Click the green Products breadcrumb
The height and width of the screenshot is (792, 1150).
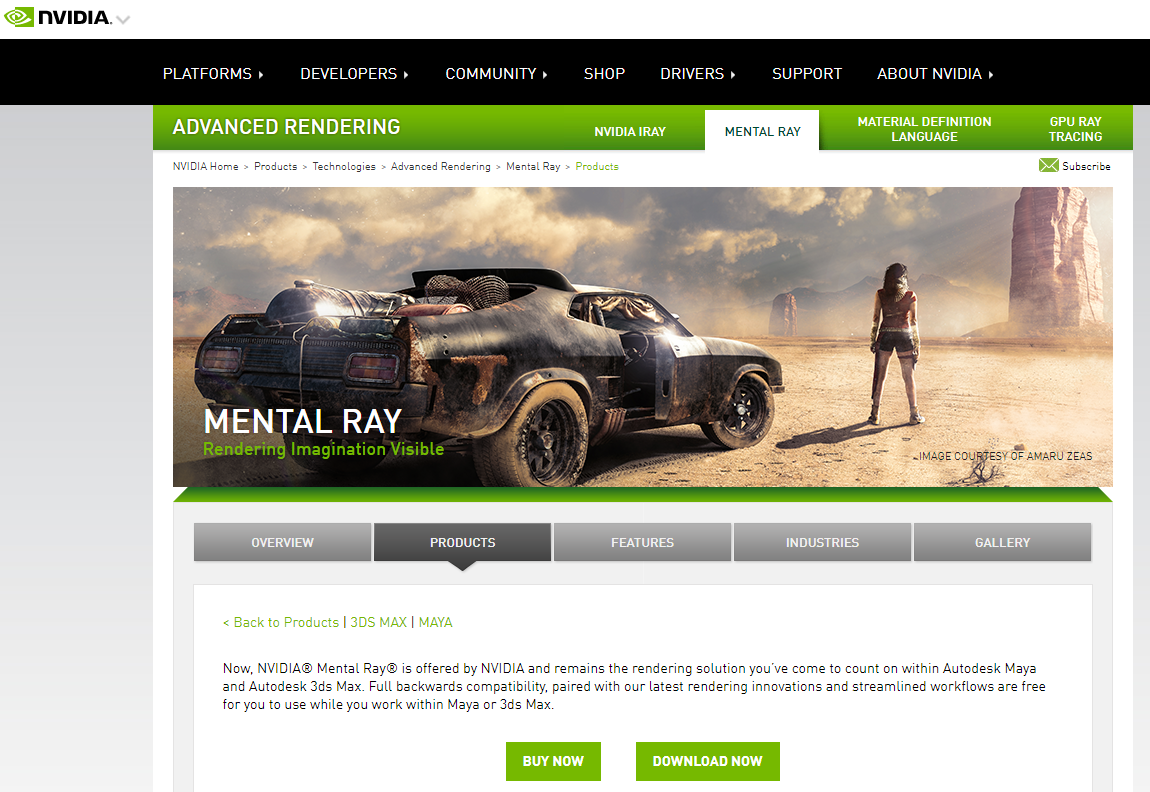pos(597,166)
